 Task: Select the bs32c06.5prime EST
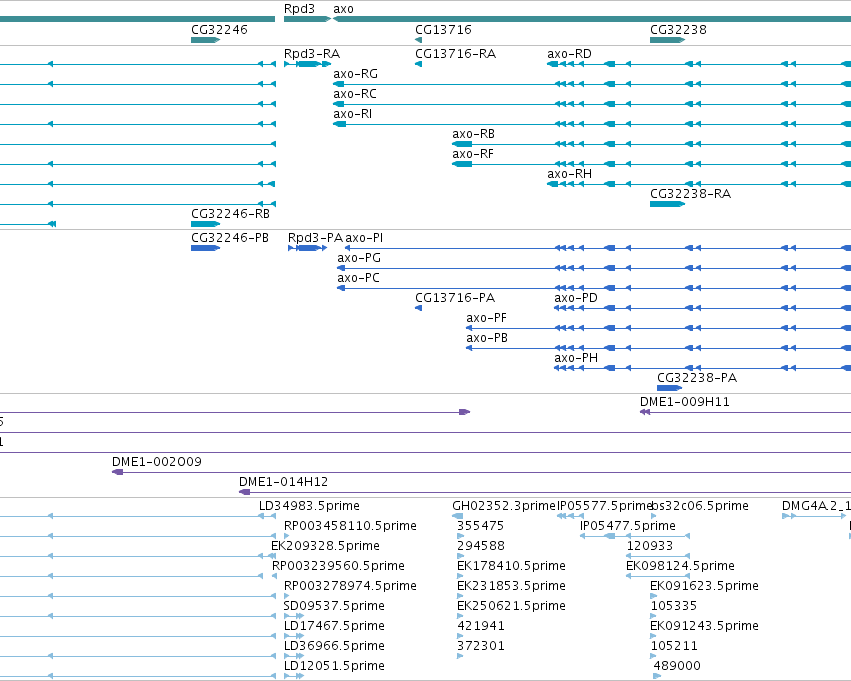700,506
